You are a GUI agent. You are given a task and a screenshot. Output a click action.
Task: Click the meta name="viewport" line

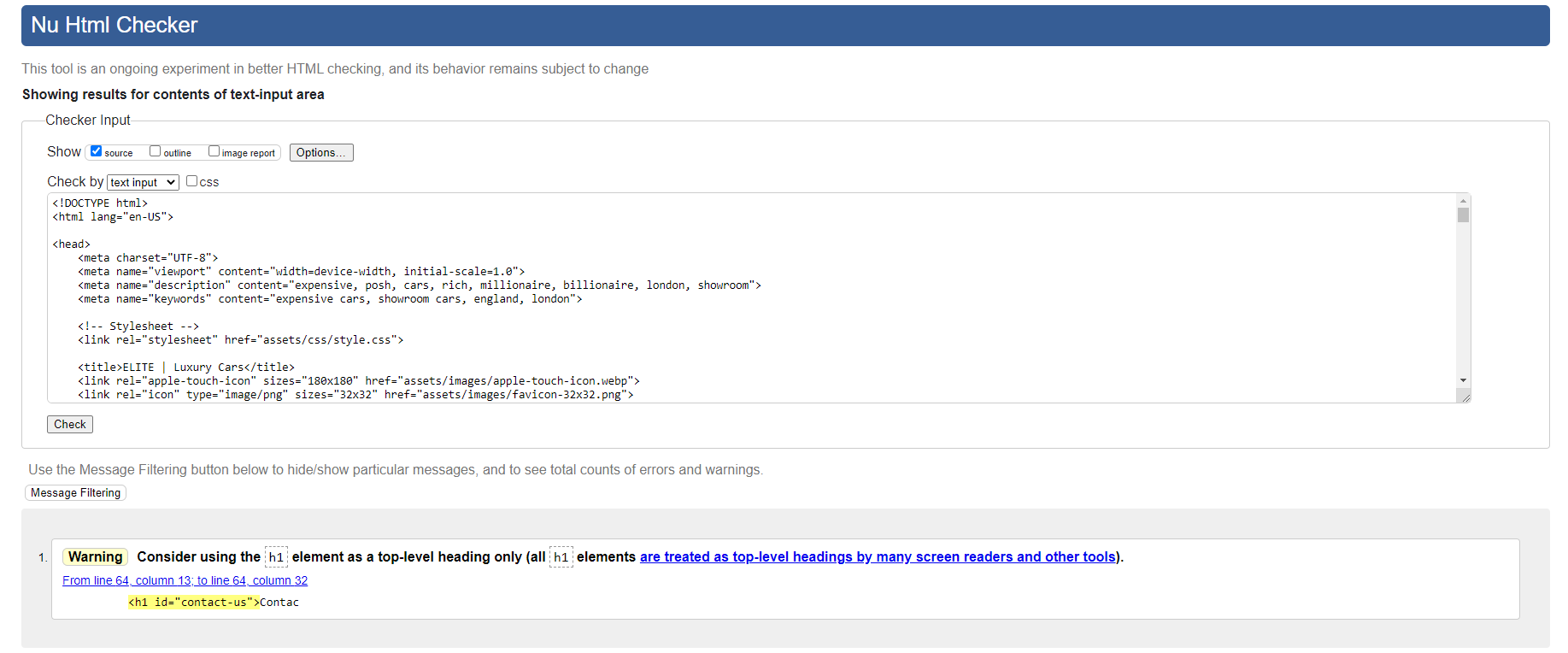[301, 271]
